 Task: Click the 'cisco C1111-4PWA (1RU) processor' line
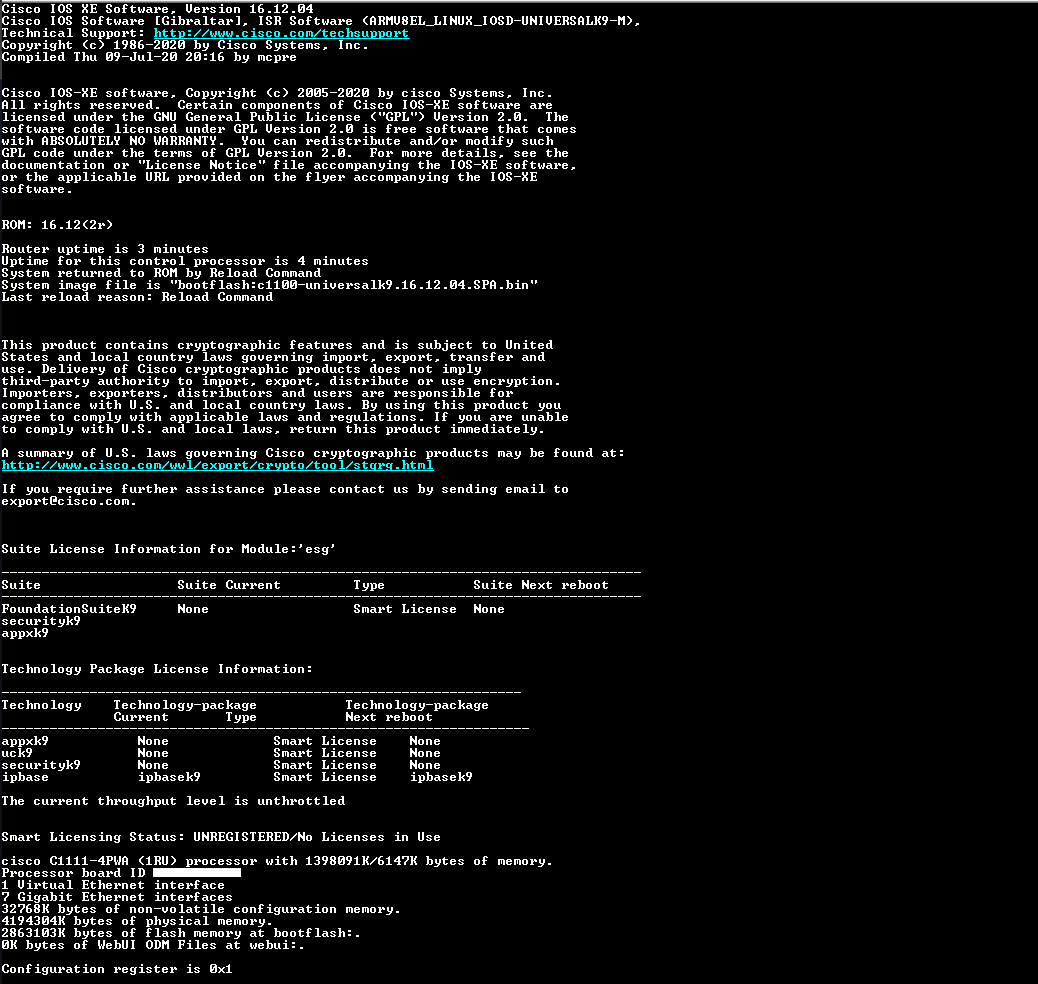click(x=277, y=861)
